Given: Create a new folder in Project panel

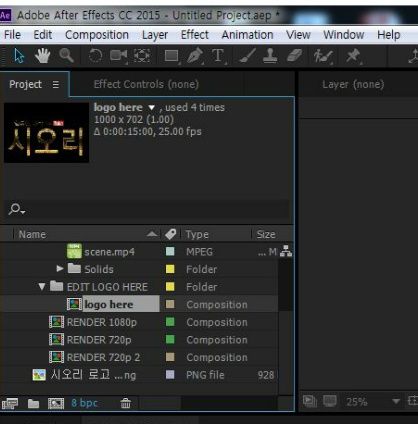Looking at the screenshot, I should coord(33,404).
